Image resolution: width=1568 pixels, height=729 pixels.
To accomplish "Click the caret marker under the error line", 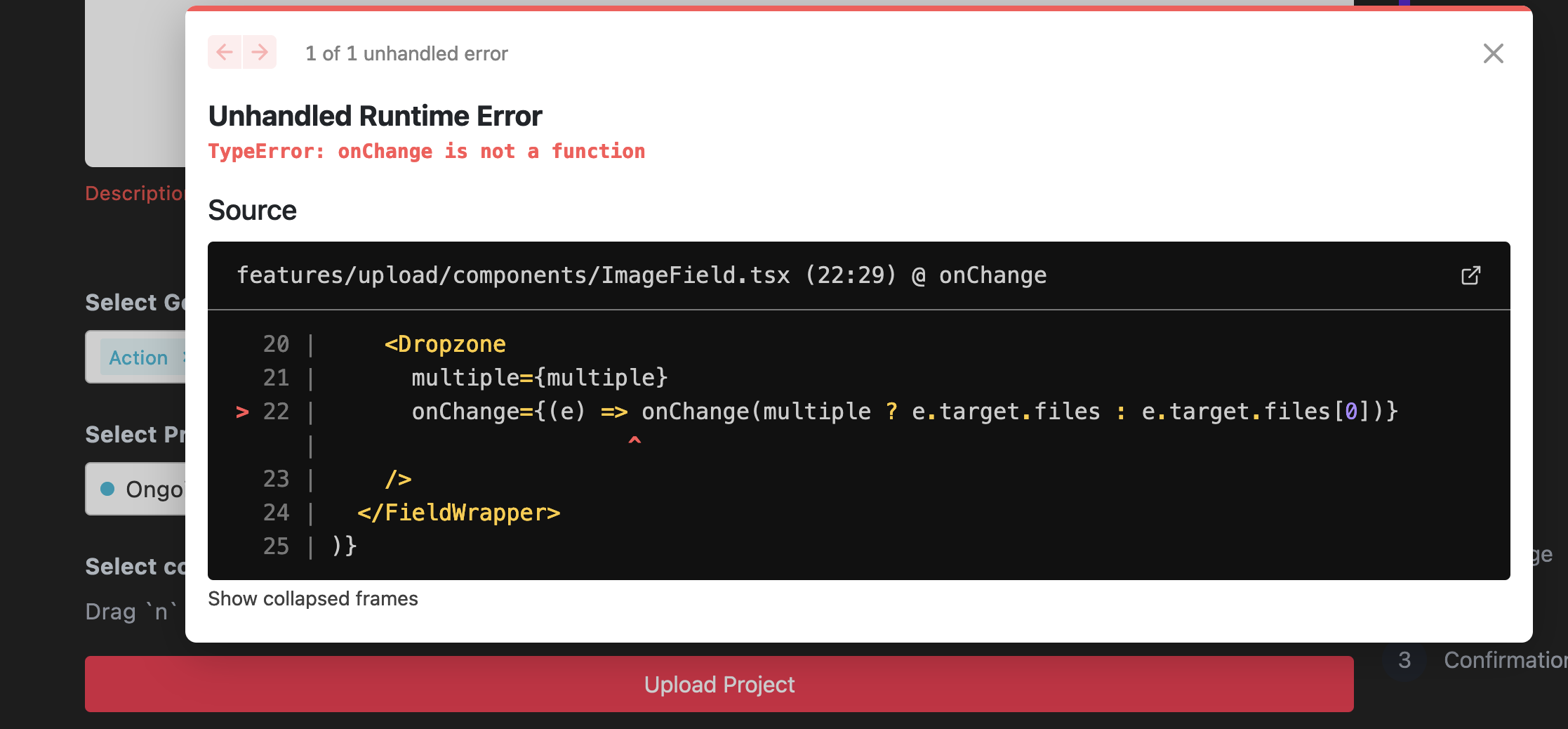I will point(634,441).
